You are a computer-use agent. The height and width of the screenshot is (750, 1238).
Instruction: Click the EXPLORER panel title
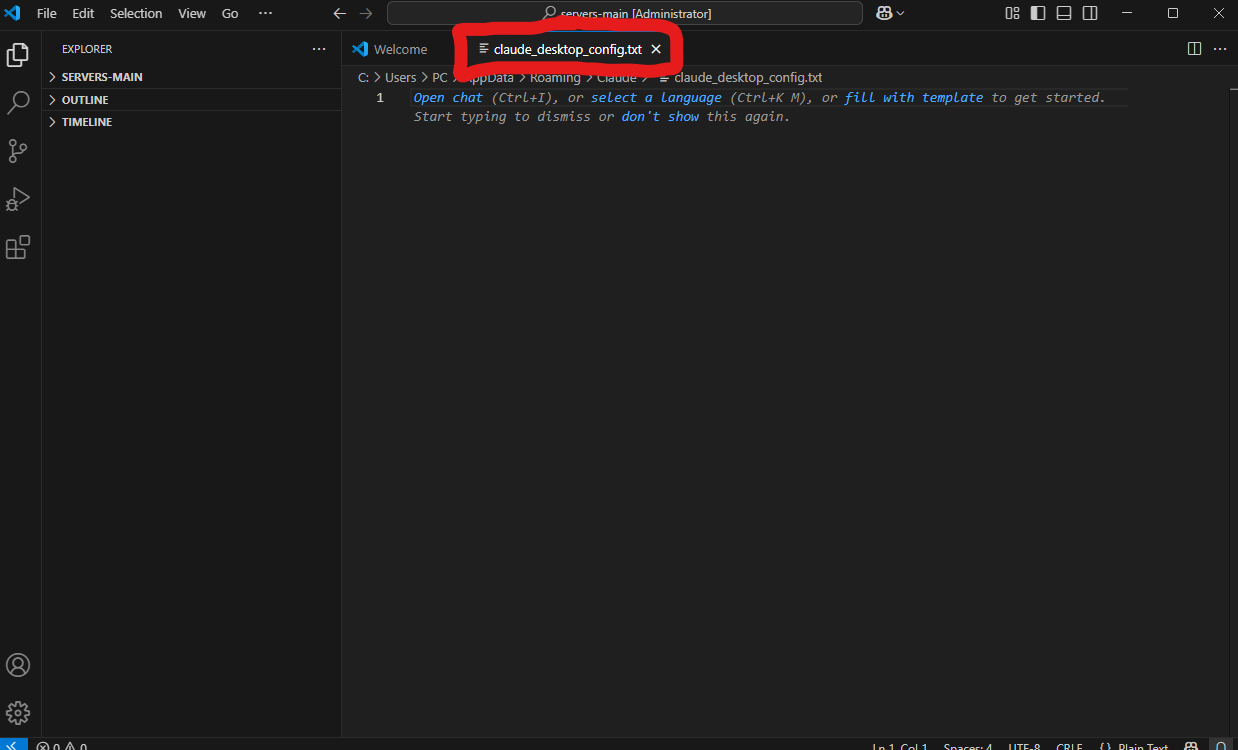coord(87,49)
